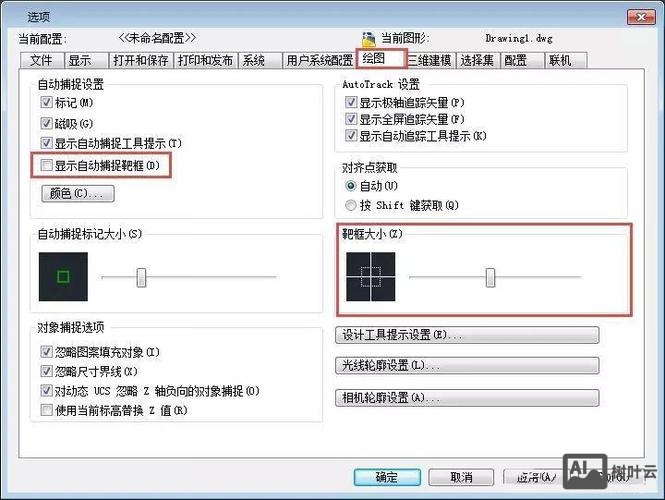Toggle 忽略图案填充对象(I) checkbox
665x500 pixels.
pos(46,352)
